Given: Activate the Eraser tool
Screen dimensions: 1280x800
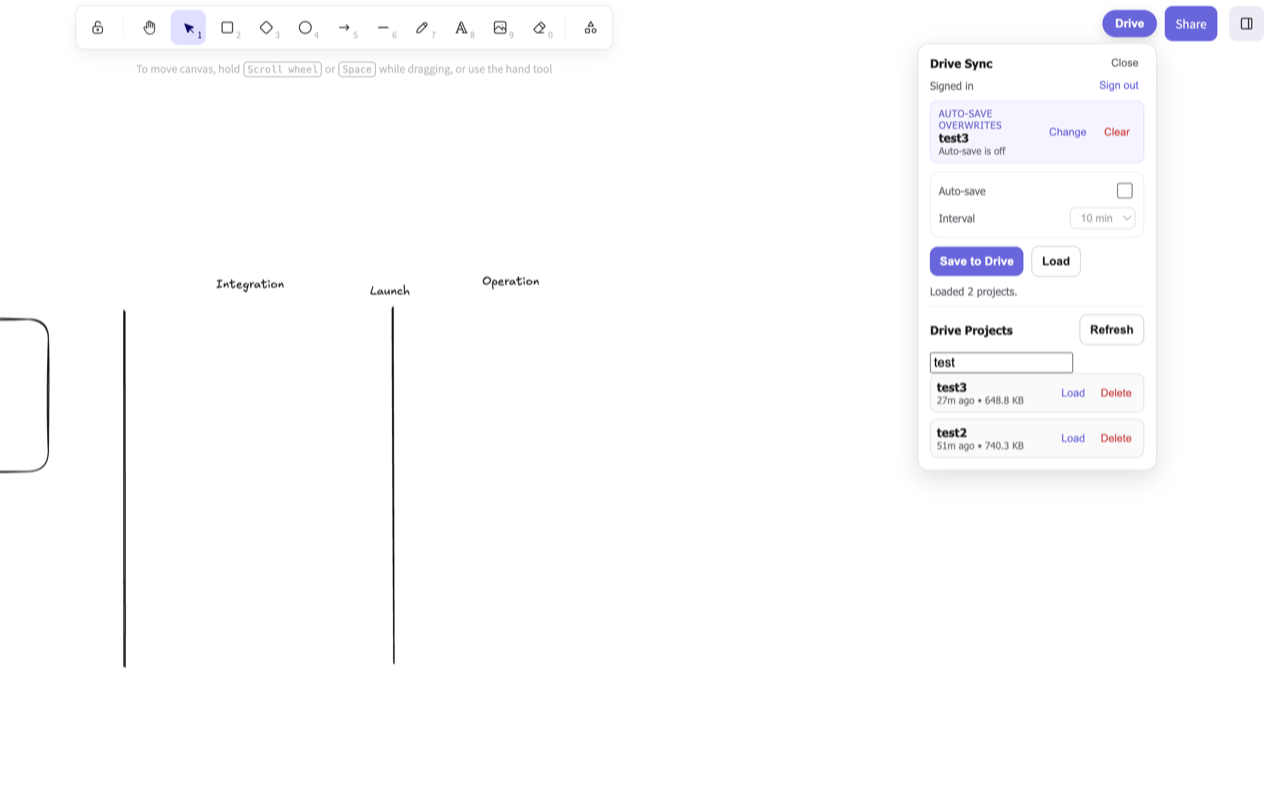Looking at the screenshot, I should pyautogui.click(x=539, y=28).
